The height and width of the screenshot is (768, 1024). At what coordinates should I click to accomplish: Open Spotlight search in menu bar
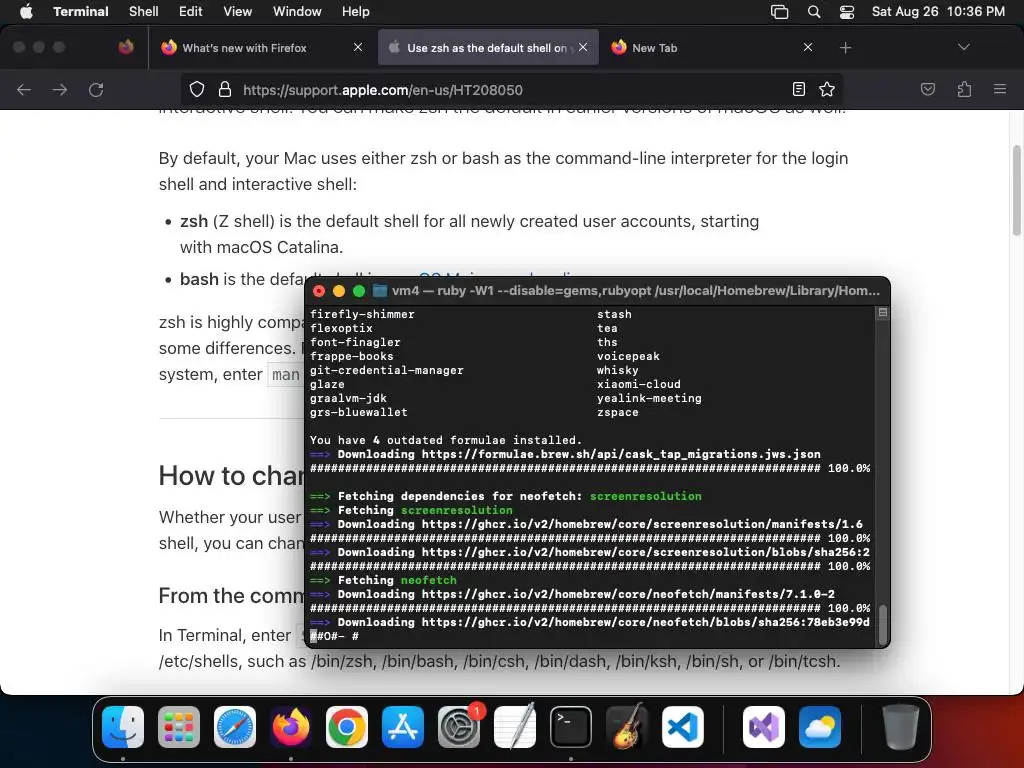(814, 12)
